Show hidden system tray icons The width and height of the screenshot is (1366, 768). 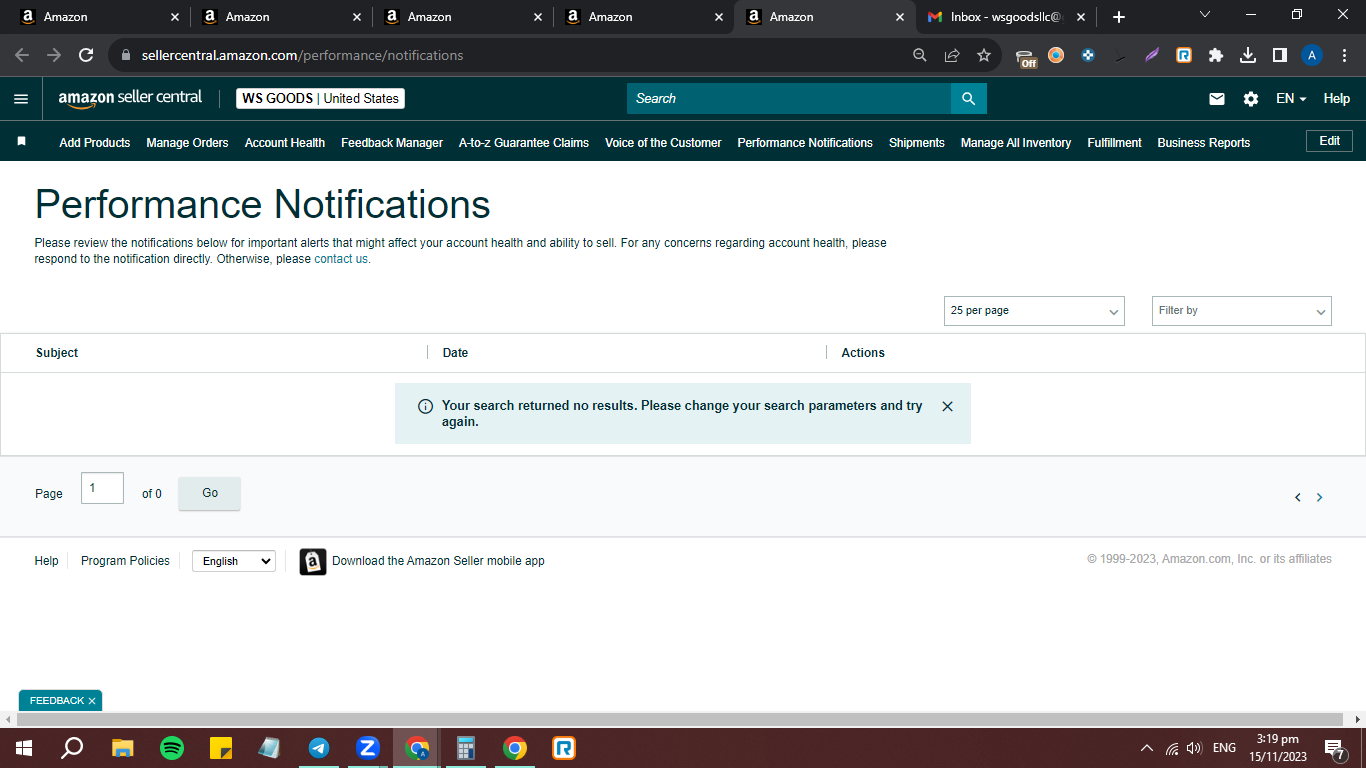coord(1146,748)
